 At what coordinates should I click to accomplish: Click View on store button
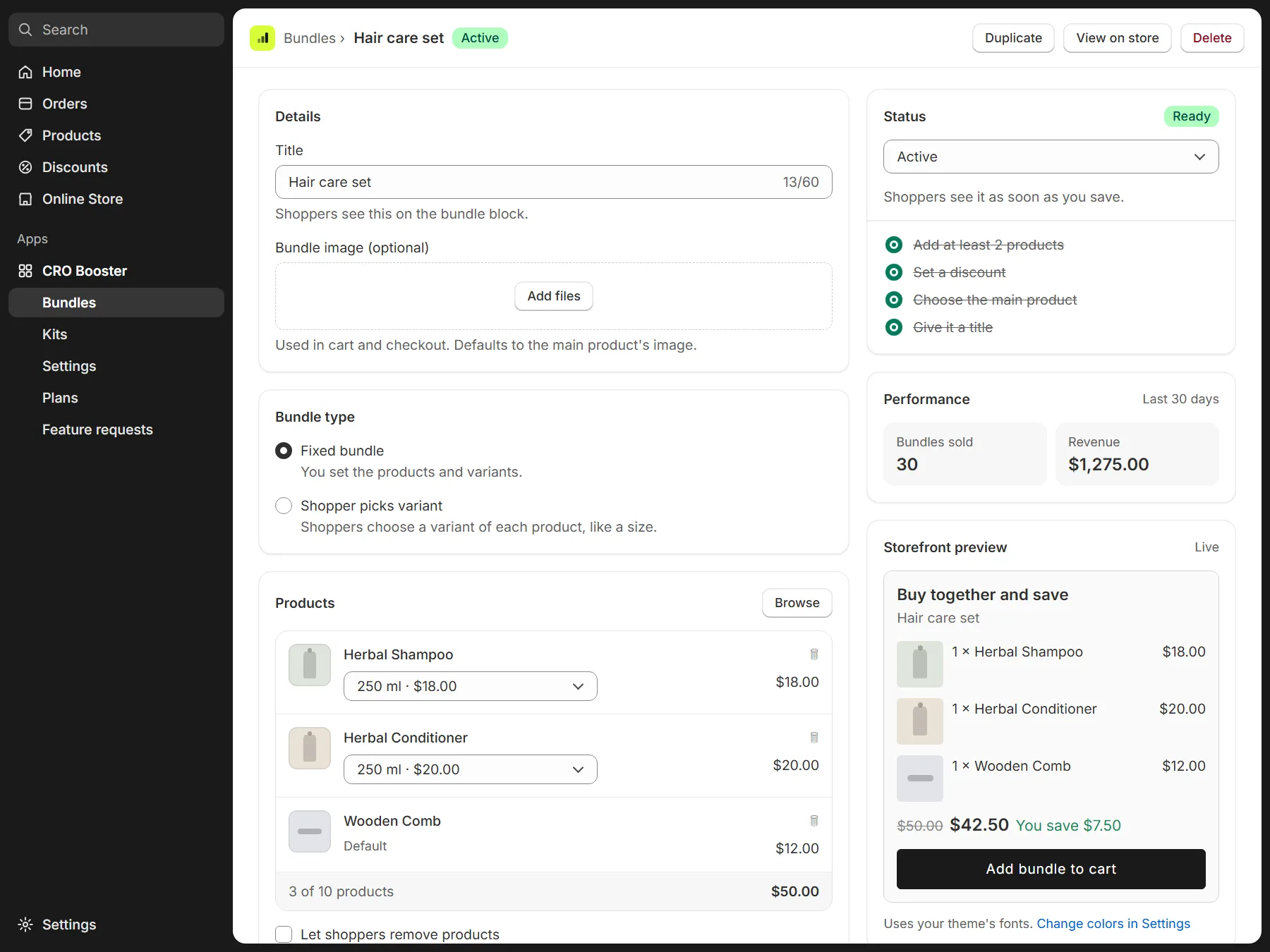[x=1118, y=38]
